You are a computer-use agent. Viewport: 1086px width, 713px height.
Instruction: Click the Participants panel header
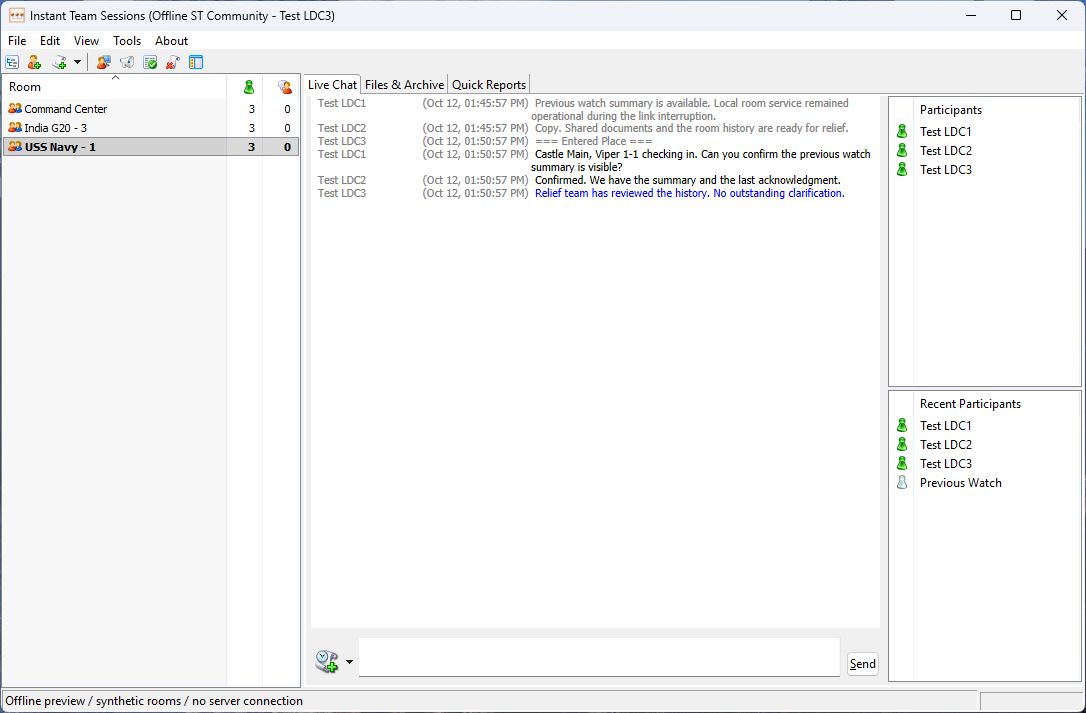[950, 109]
